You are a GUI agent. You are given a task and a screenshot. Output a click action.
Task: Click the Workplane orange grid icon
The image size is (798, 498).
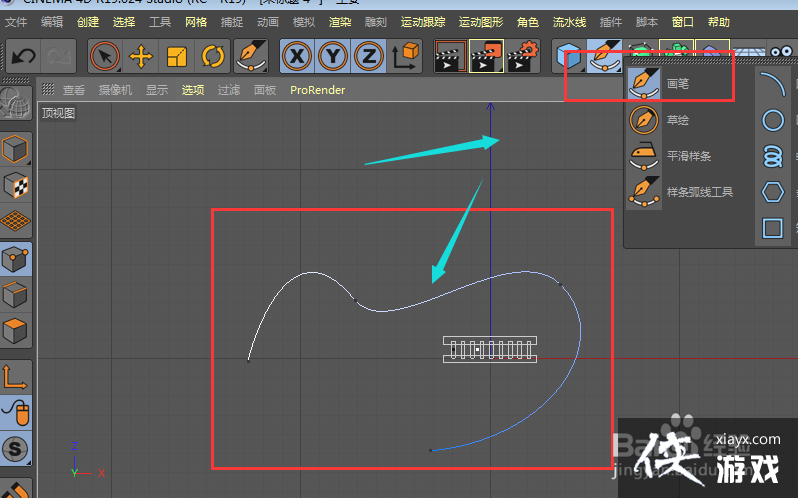pyautogui.click(x=15, y=220)
